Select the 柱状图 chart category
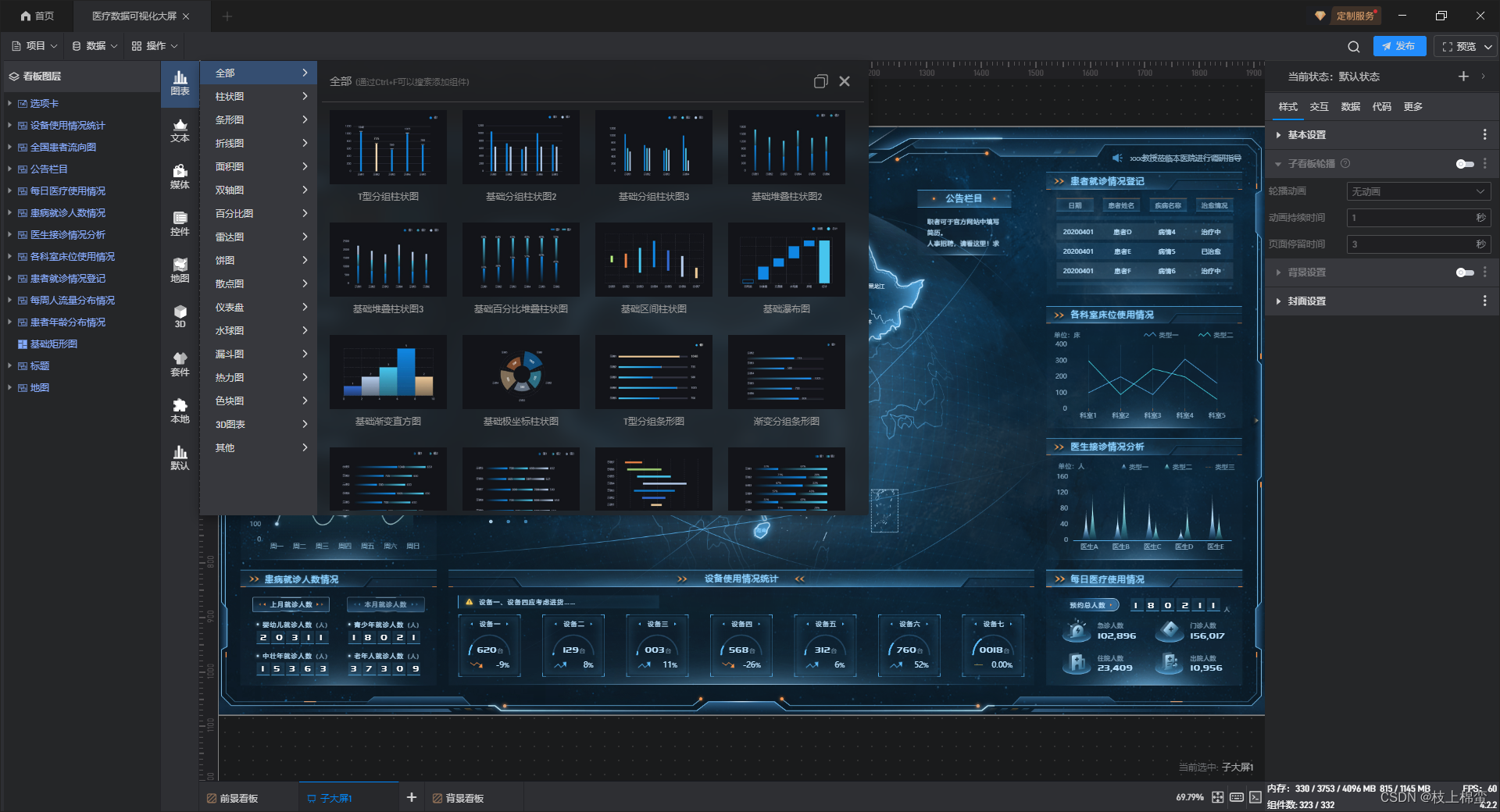 click(260, 96)
